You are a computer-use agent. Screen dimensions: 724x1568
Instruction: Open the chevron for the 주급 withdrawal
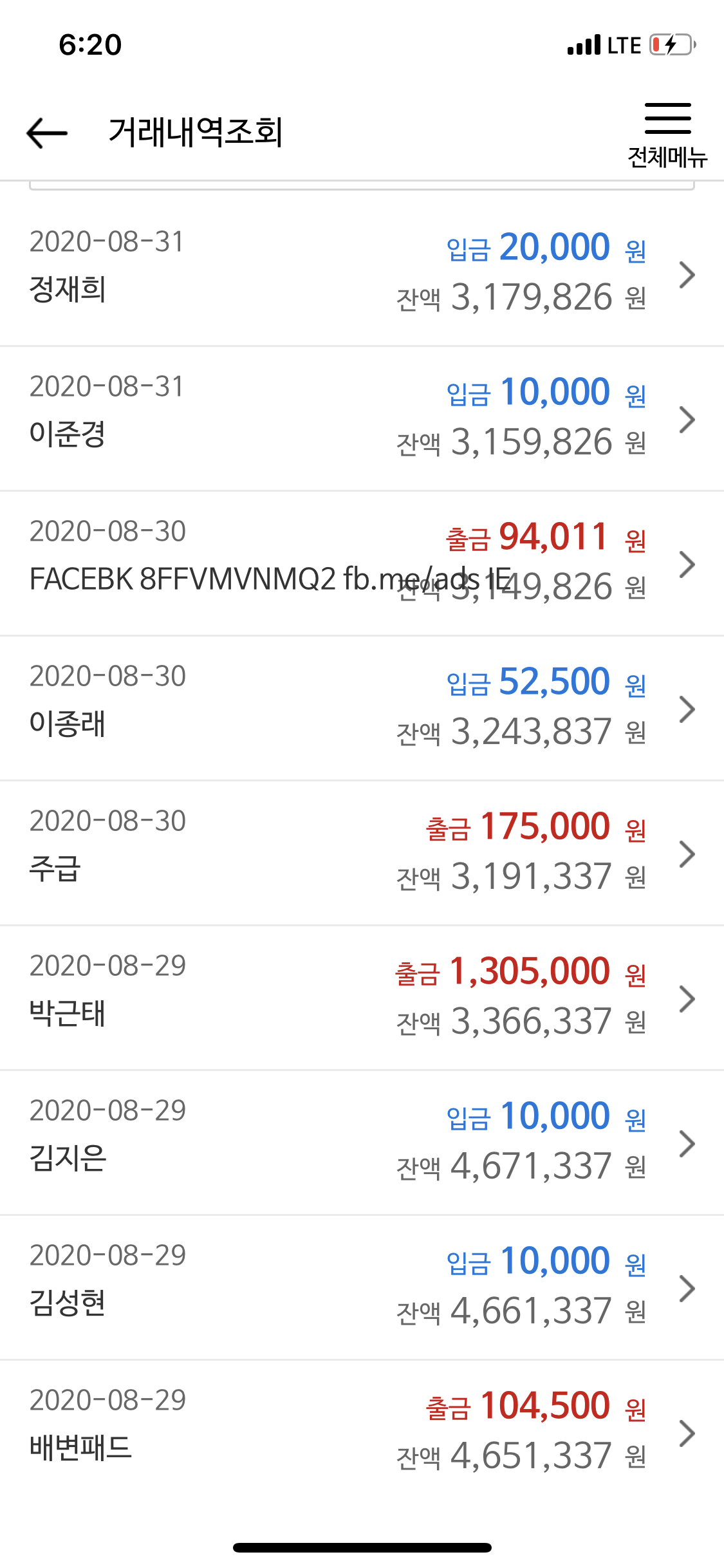point(687,854)
